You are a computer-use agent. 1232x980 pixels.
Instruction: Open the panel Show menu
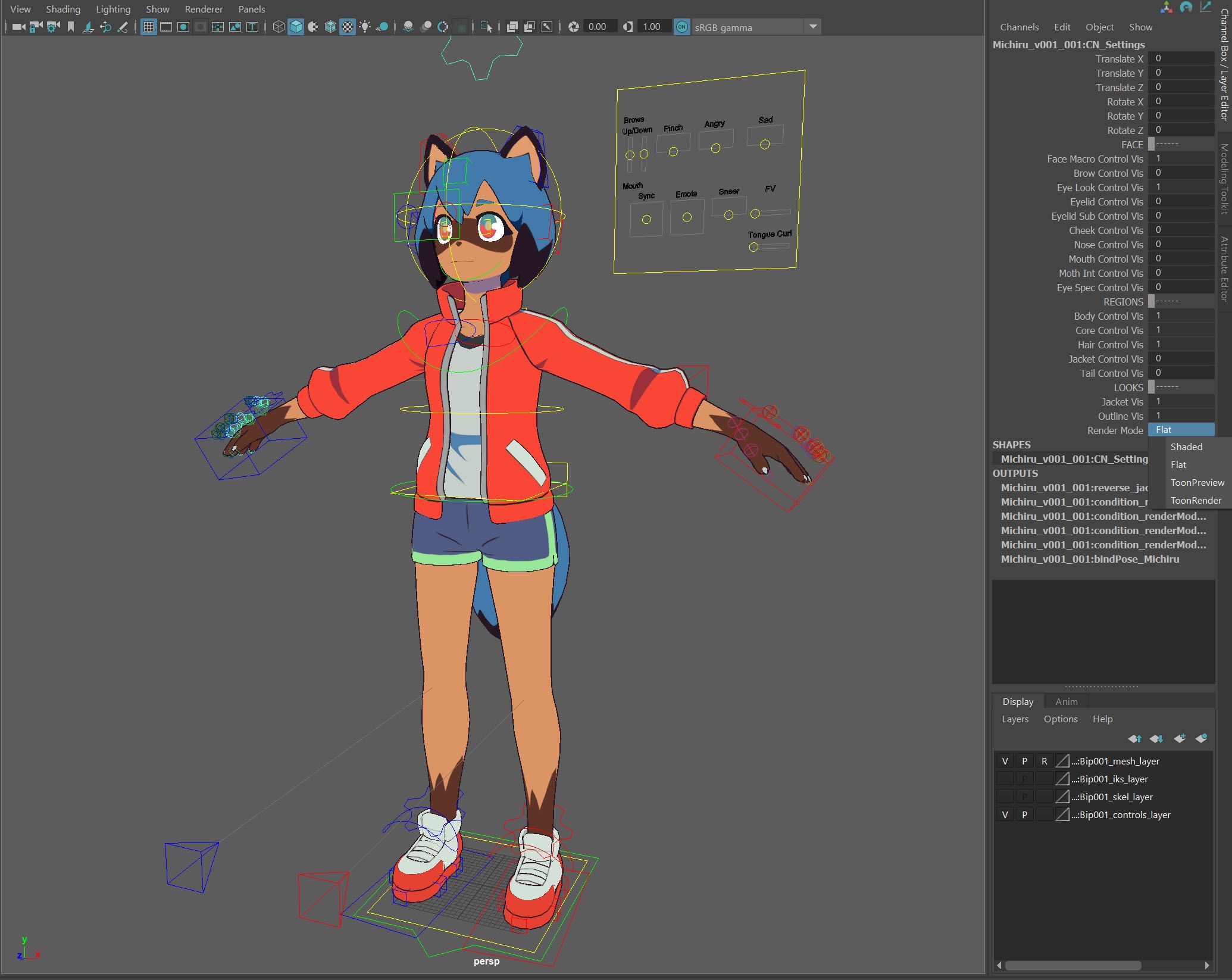click(x=158, y=9)
